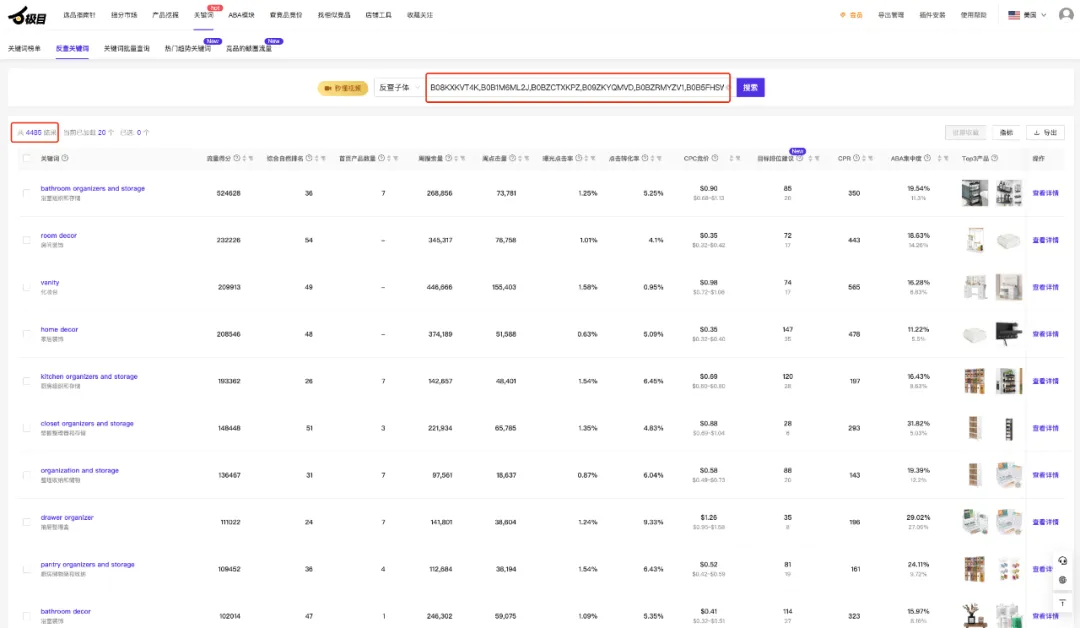Click the help icon beside Top3产品 header

[995, 158]
